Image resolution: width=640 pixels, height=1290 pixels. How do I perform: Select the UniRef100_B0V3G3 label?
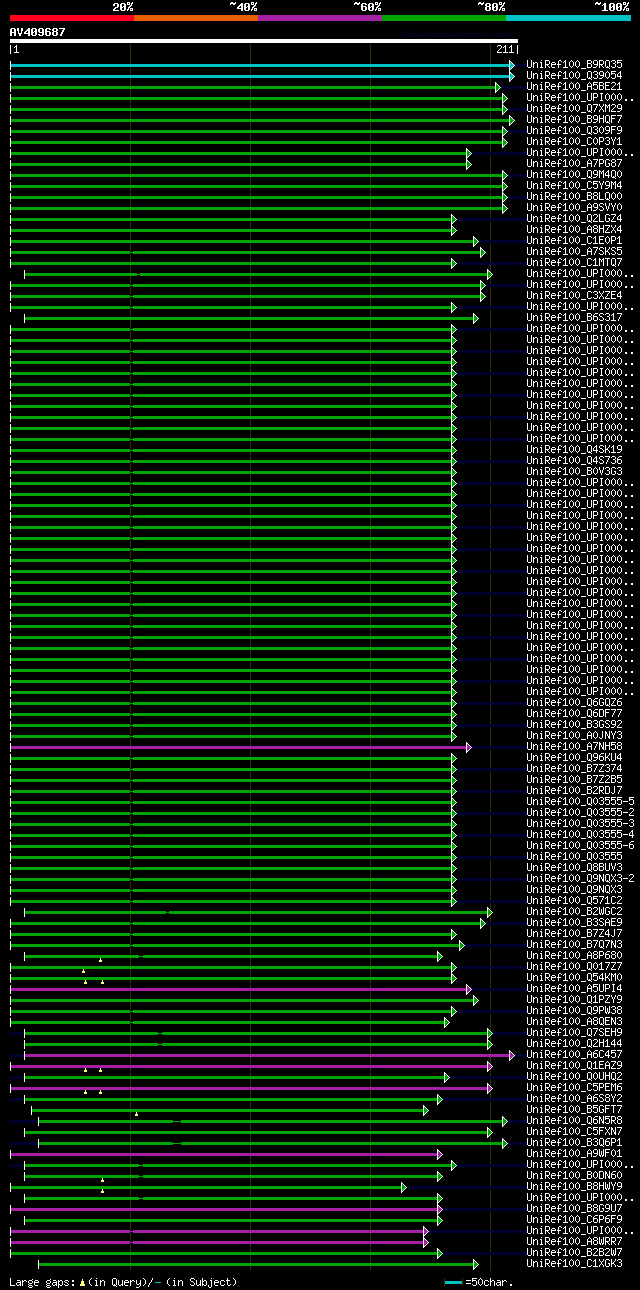[x=574, y=471]
